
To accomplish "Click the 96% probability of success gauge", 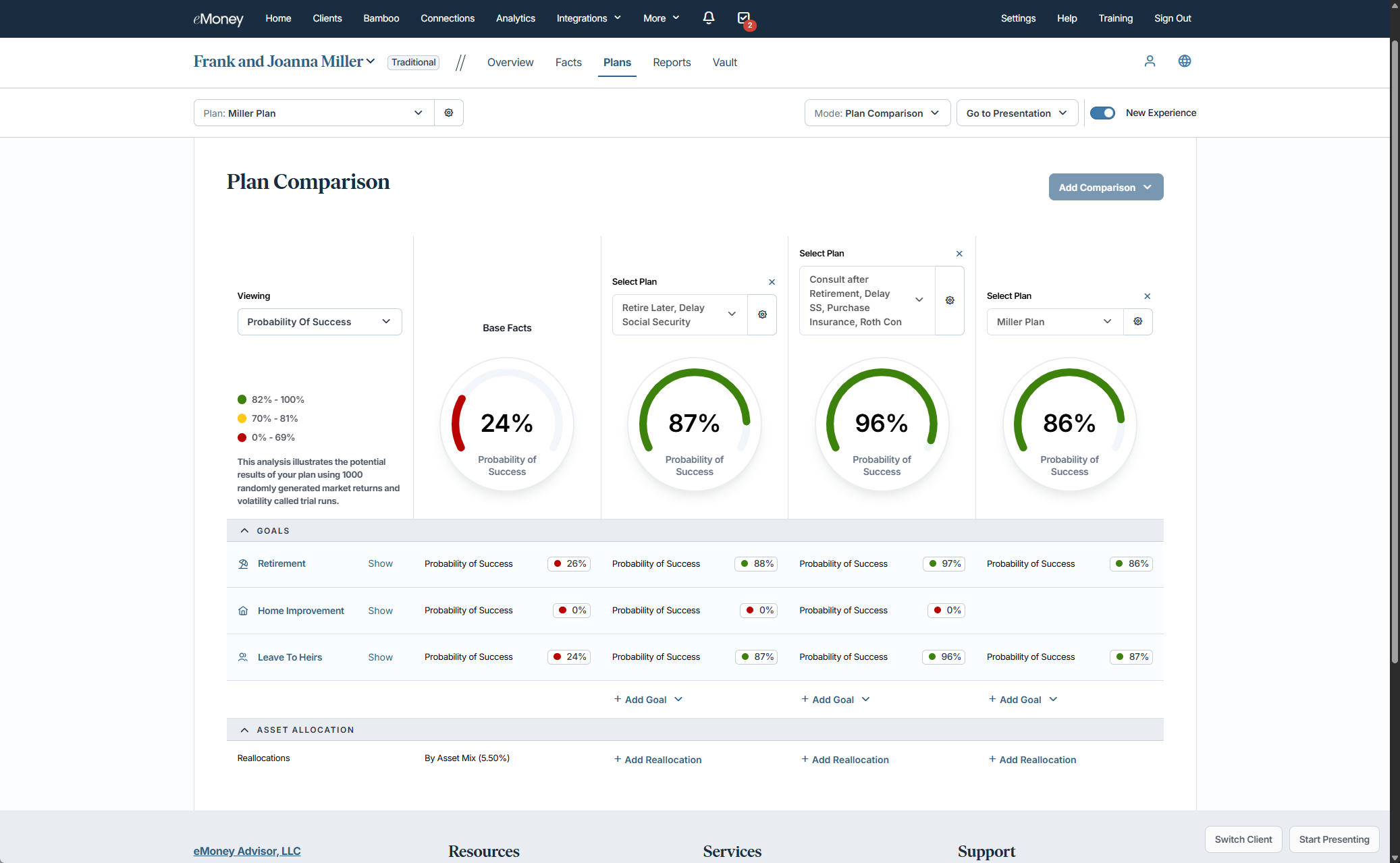I will pyautogui.click(x=881, y=424).
